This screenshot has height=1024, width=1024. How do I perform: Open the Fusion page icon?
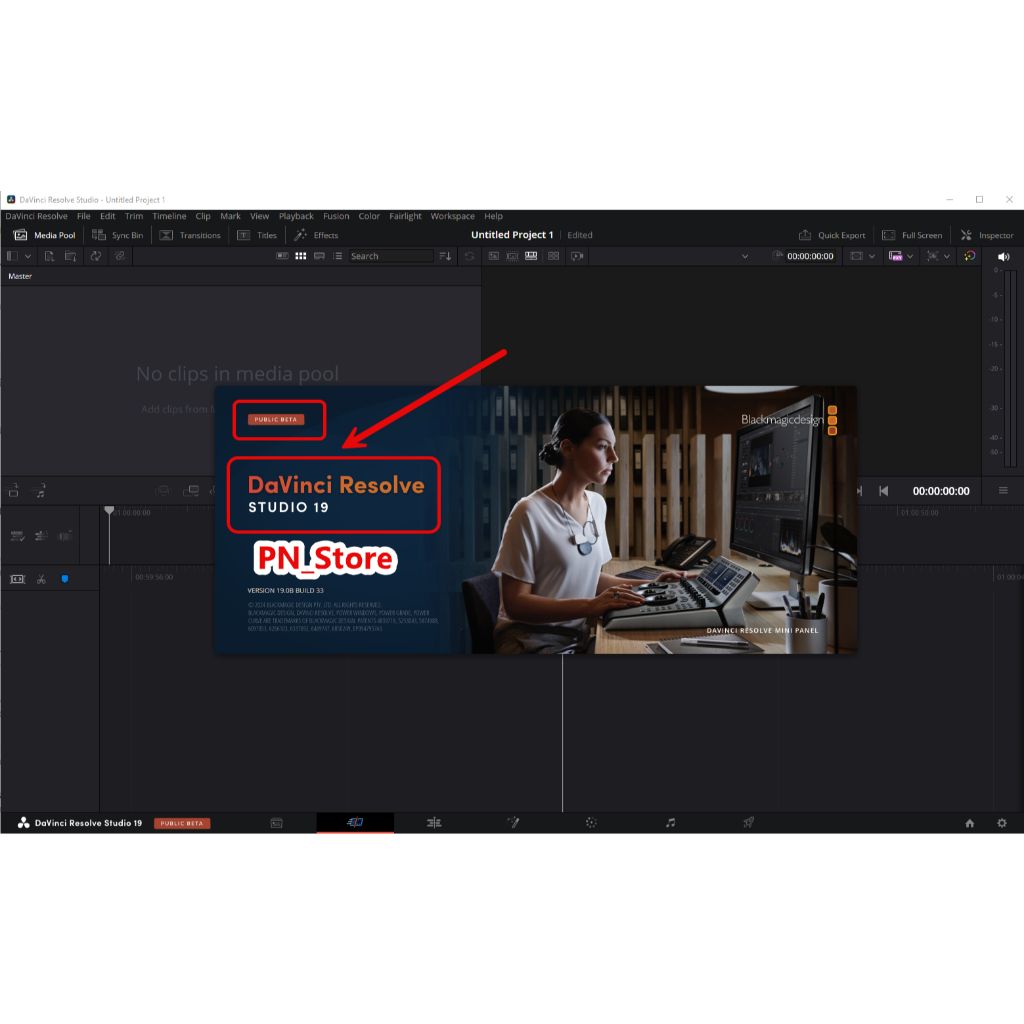coord(513,823)
